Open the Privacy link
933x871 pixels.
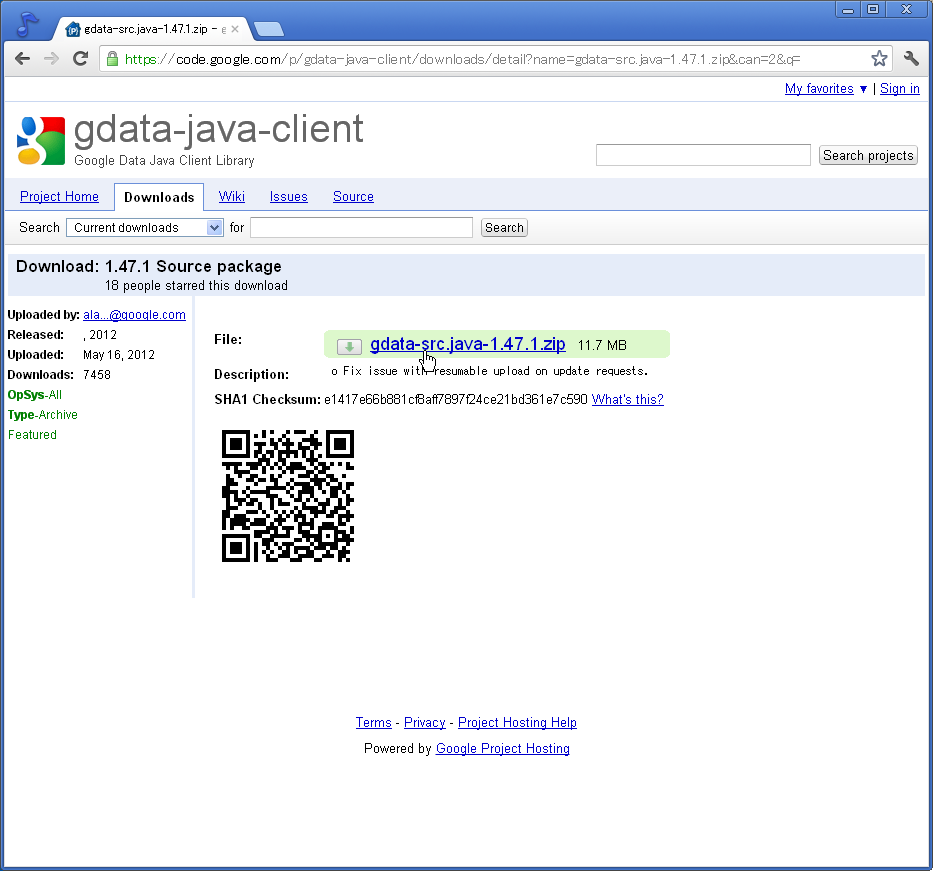[x=425, y=722]
